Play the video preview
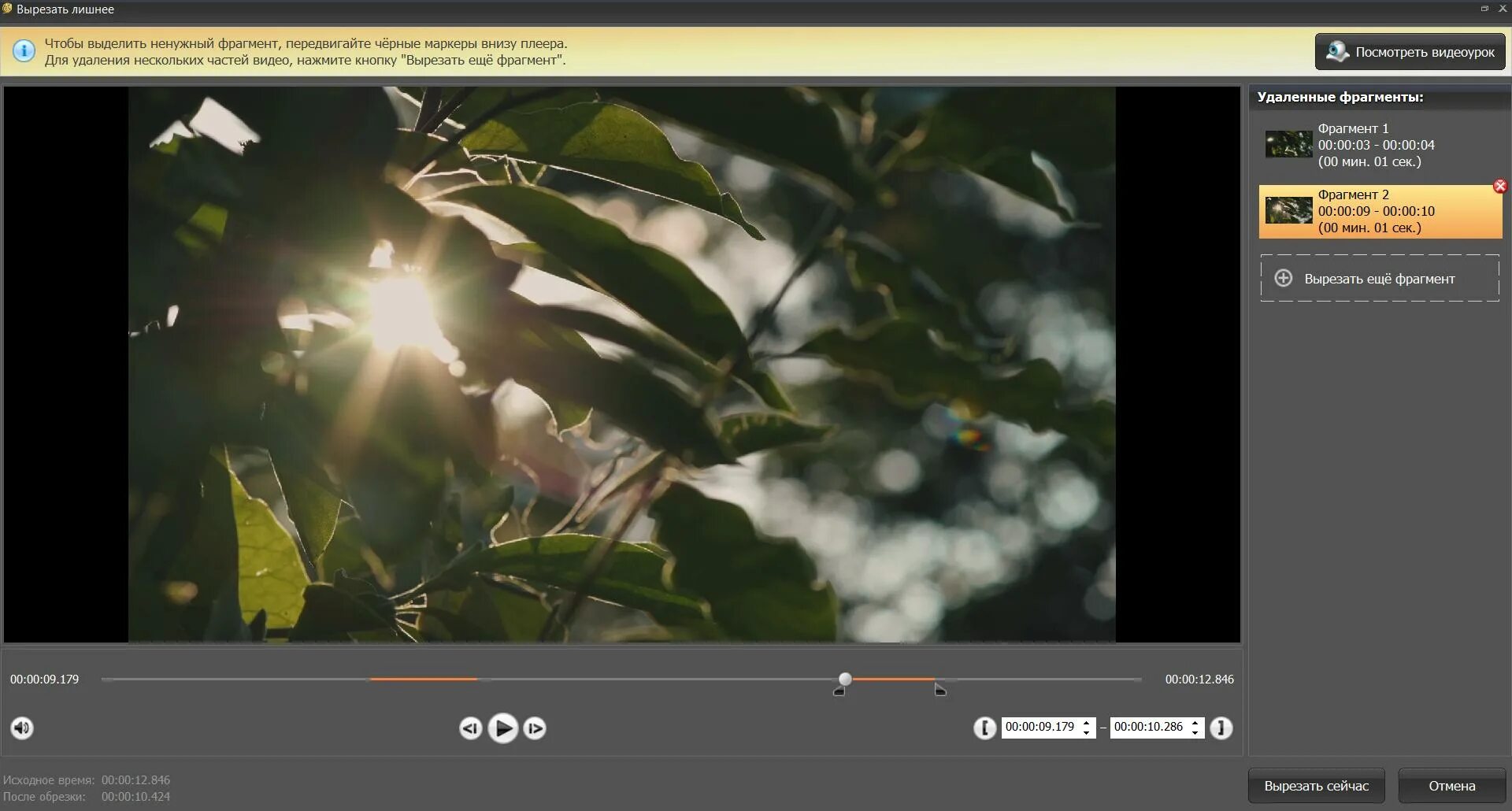 (502, 728)
